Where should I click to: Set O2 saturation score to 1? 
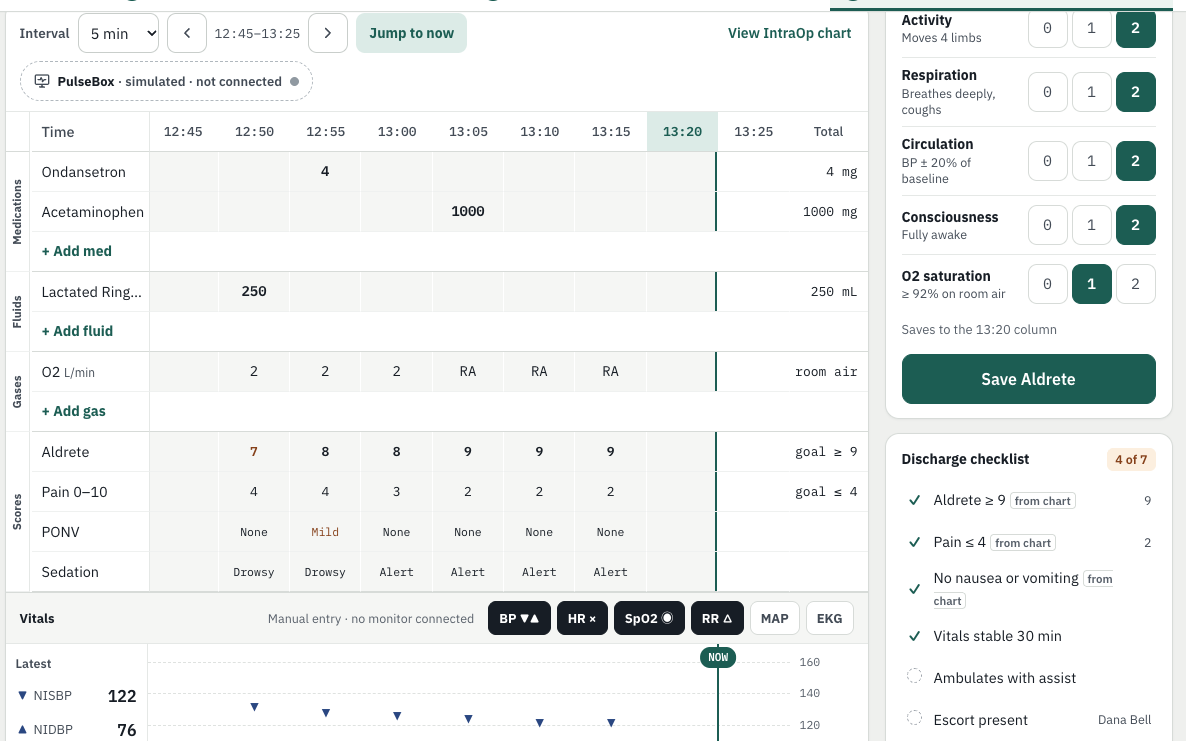[x=1091, y=284]
